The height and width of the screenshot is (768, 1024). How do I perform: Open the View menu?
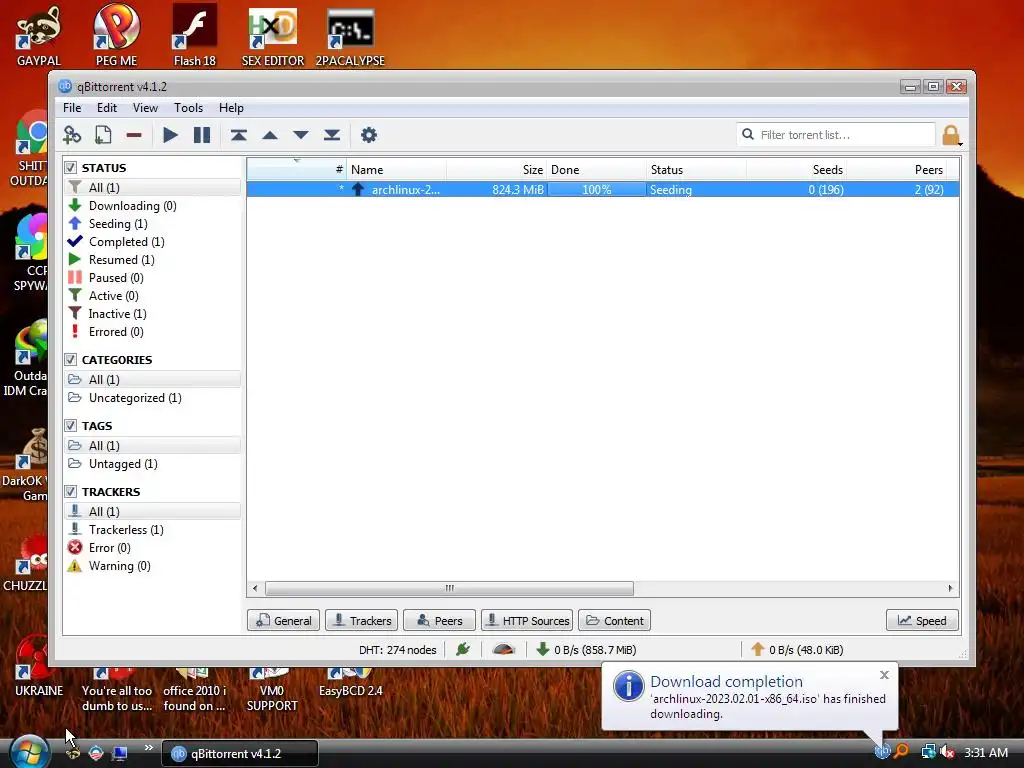tap(145, 108)
